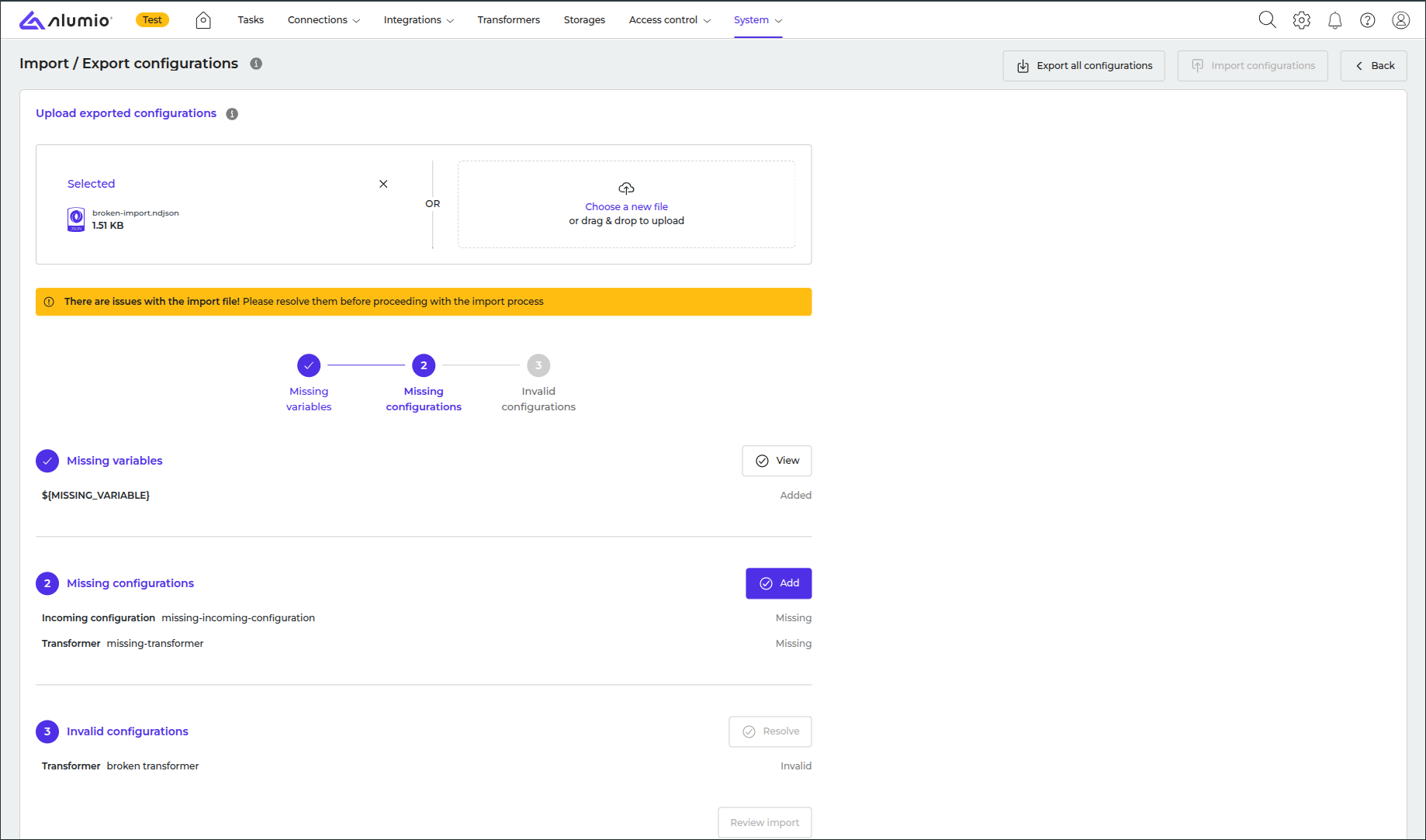Click info icon beside Import / Export configurations
The width and height of the screenshot is (1426, 840).
tap(256, 64)
